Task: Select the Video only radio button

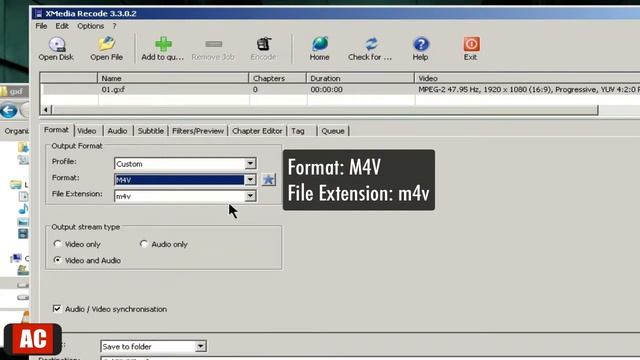Action: click(x=58, y=244)
